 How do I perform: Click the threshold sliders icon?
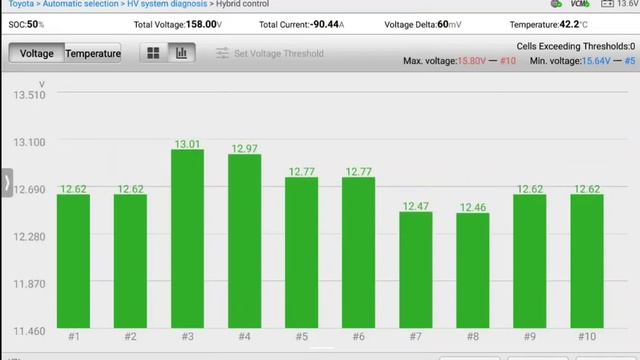click(222, 53)
